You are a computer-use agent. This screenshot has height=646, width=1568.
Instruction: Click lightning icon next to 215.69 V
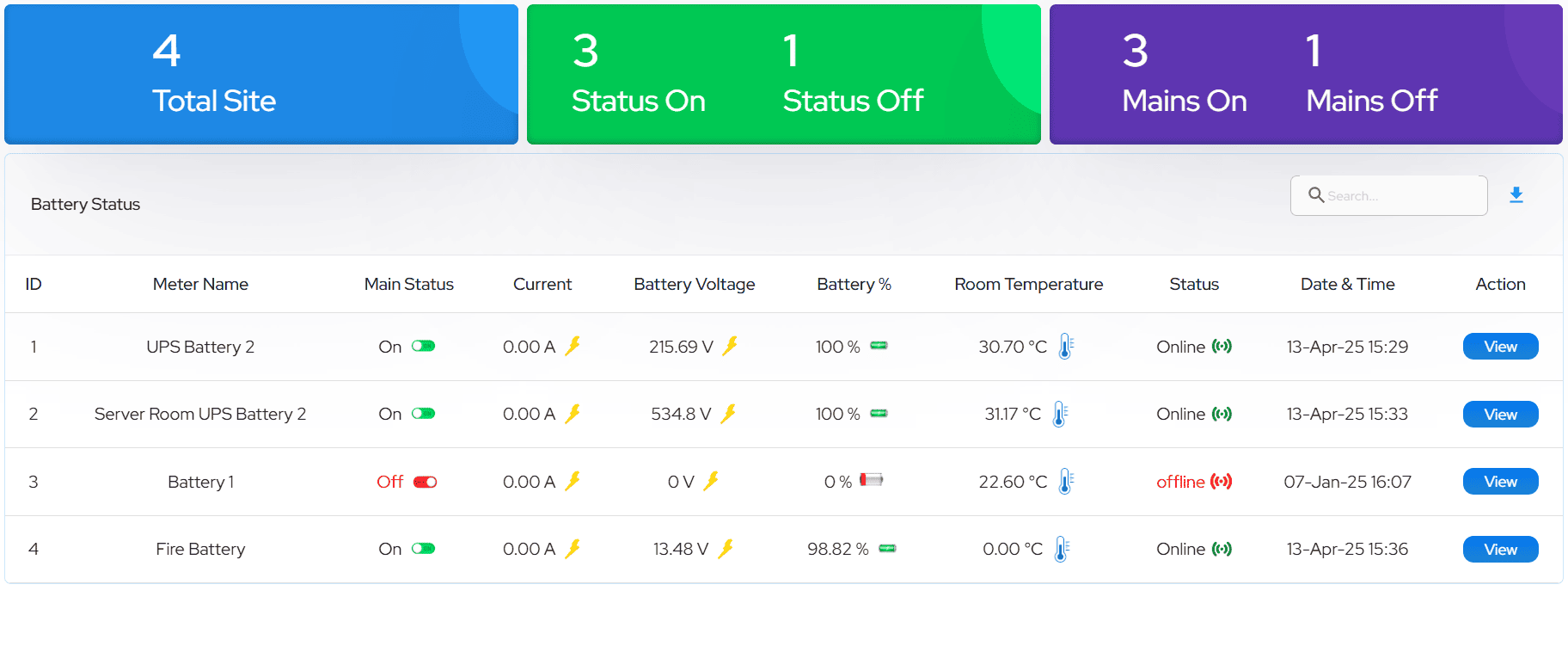pos(731,346)
